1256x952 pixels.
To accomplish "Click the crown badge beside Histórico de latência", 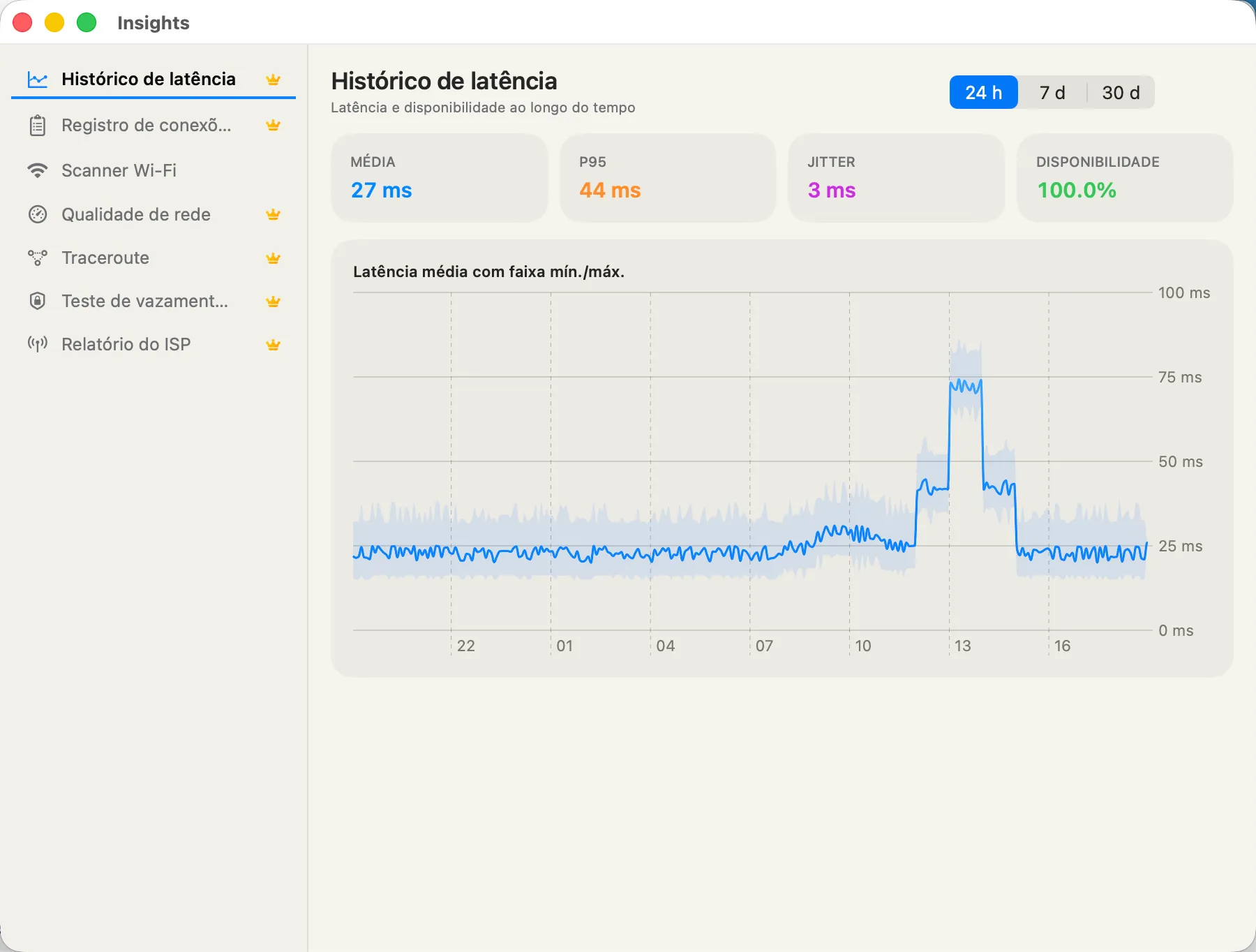I will 274,80.
